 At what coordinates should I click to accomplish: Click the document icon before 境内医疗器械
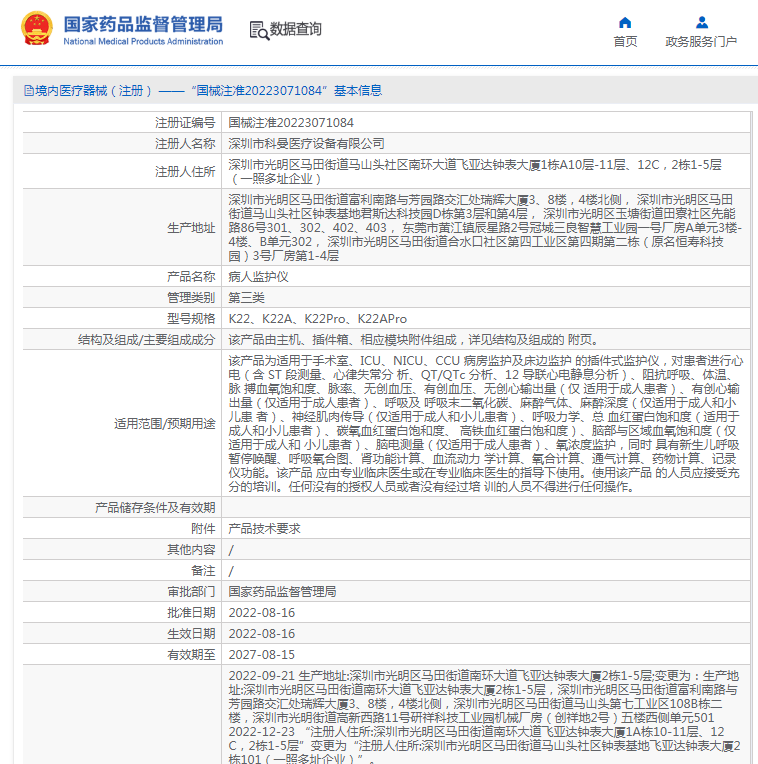point(29,91)
